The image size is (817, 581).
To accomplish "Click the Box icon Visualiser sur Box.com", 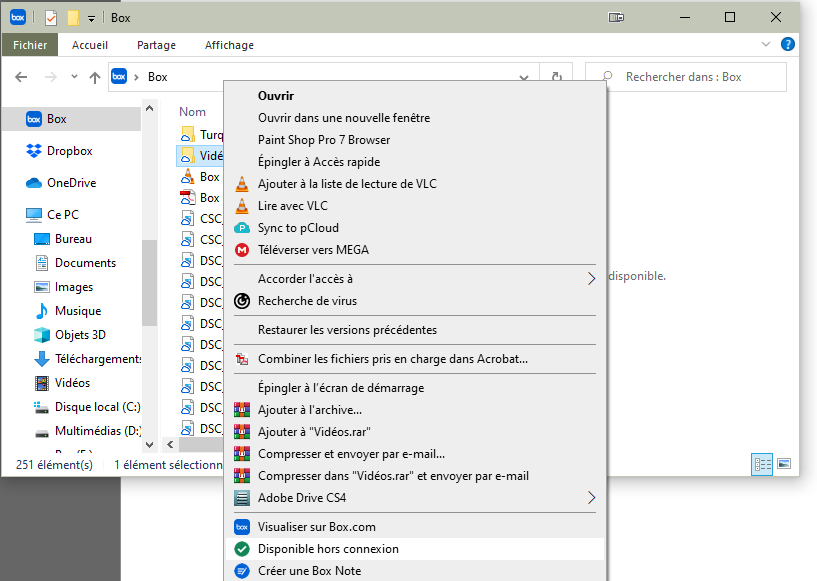I will 242,527.
